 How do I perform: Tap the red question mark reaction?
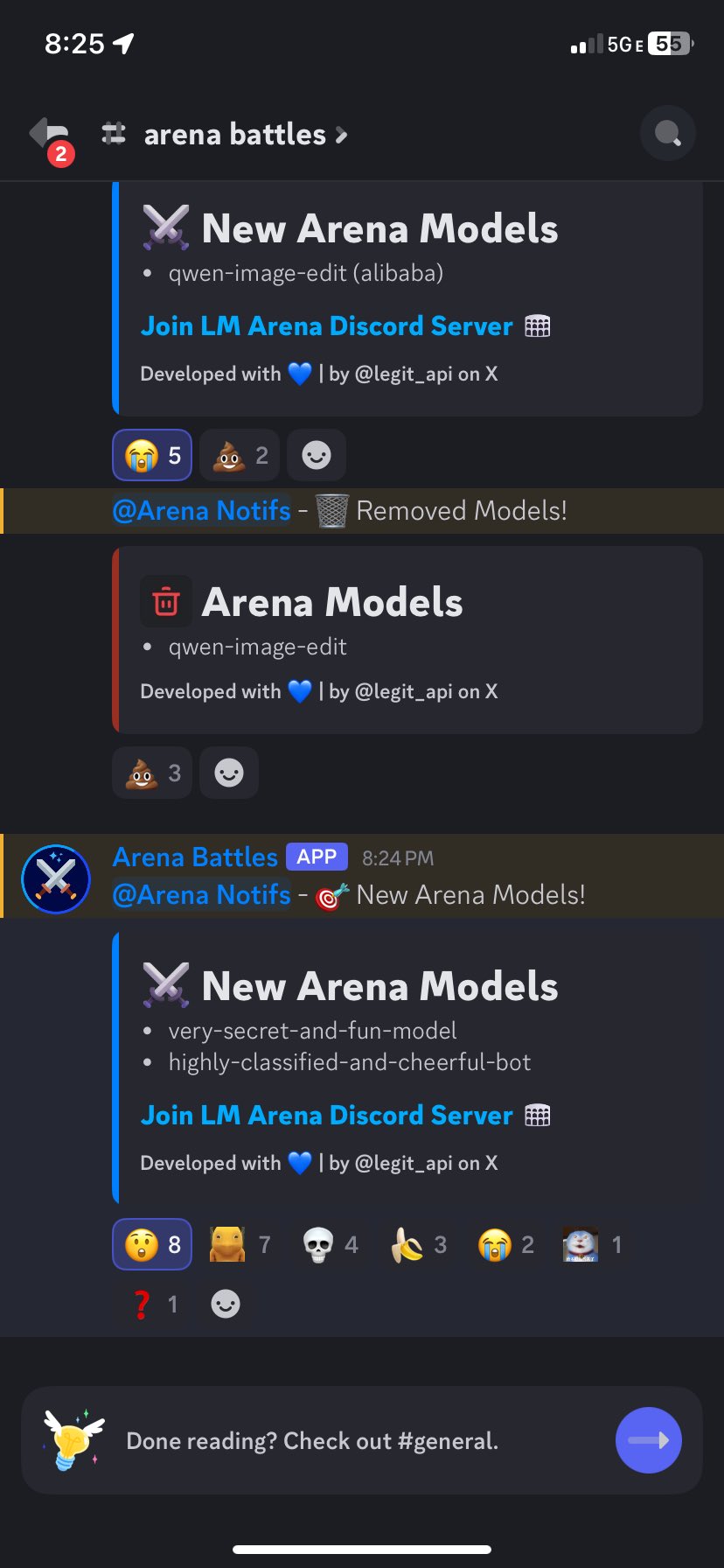click(152, 1304)
